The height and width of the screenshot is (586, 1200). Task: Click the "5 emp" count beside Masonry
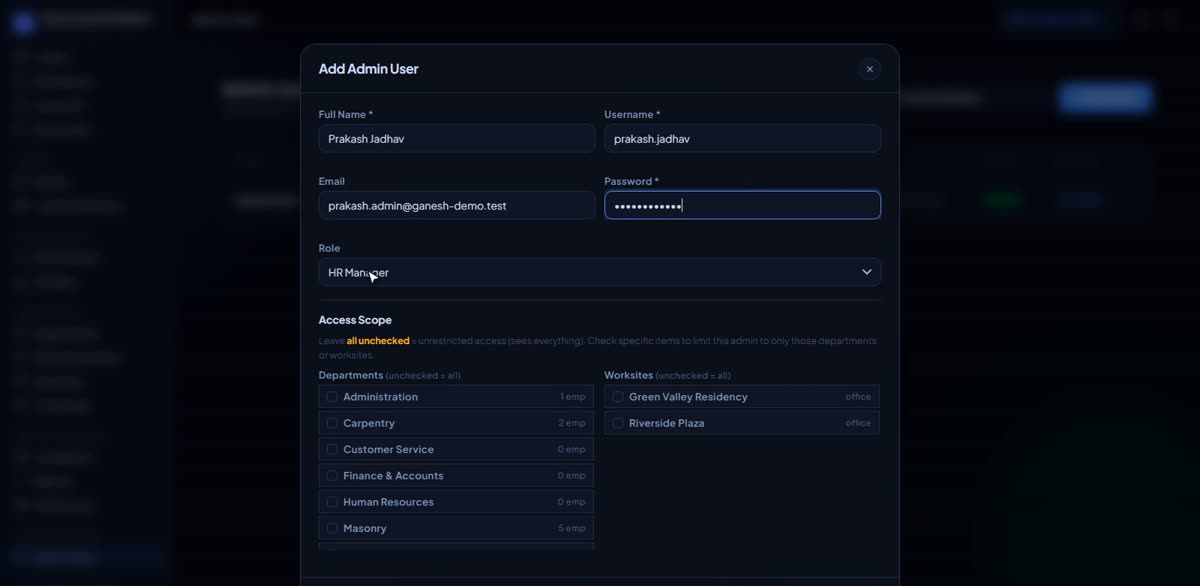[x=572, y=528]
